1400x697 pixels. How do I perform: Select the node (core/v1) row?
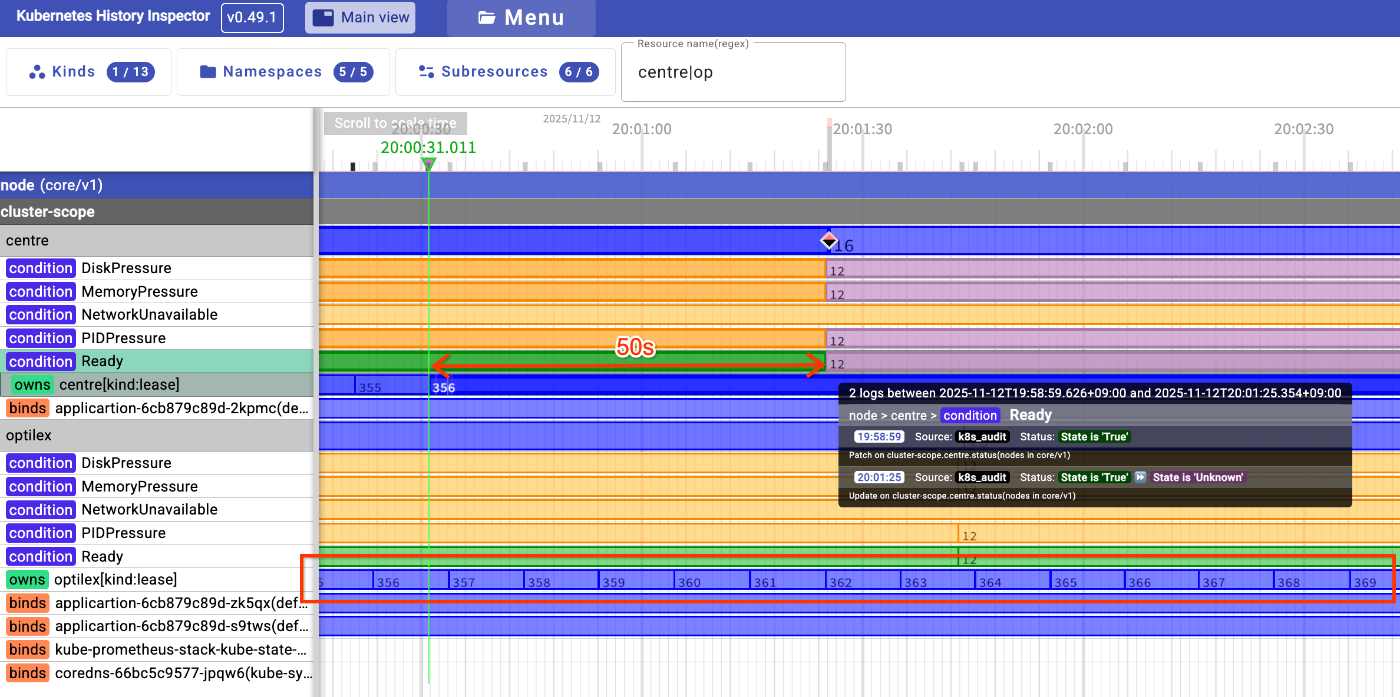pyautogui.click(x=158, y=185)
